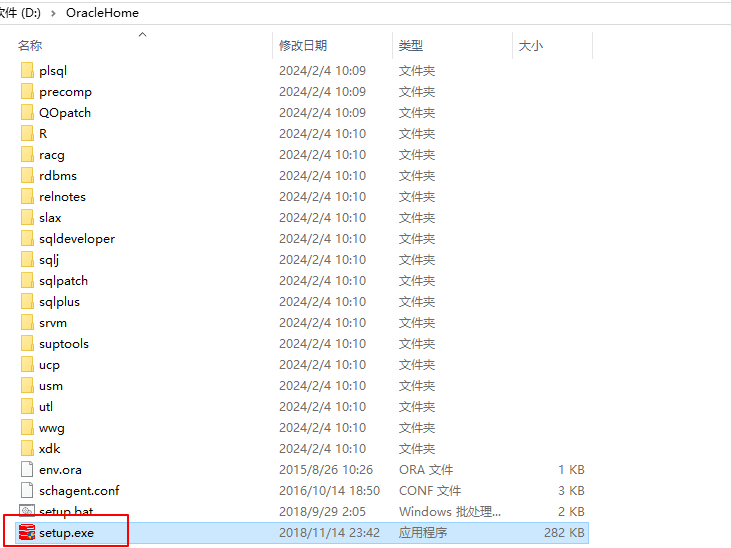This screenshot has width=731, height=548.
Task: Click the Windows 批处理... type cell
Action: [x=450, y=512]
